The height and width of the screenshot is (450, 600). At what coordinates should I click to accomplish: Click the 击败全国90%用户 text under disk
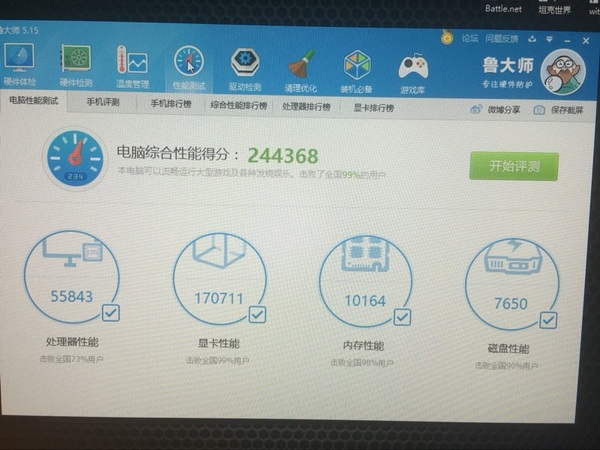(x=507, y=366)
